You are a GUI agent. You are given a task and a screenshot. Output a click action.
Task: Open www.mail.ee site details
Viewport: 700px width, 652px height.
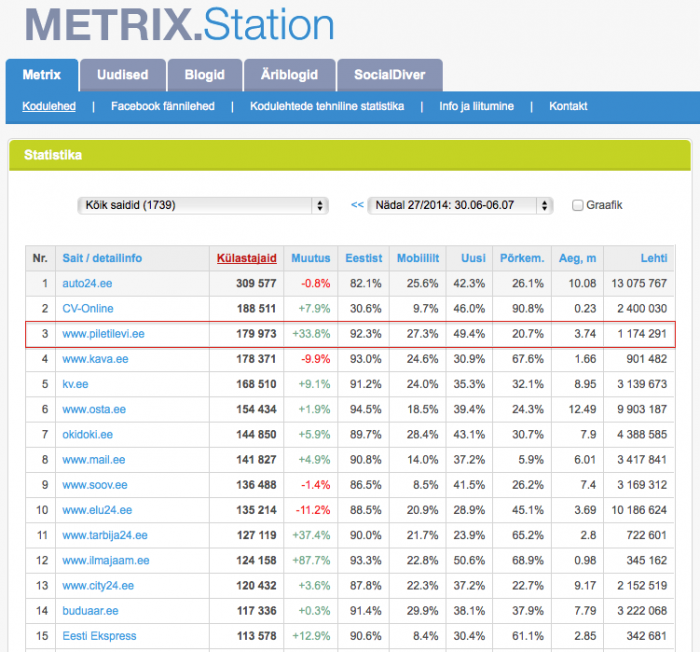94,460
